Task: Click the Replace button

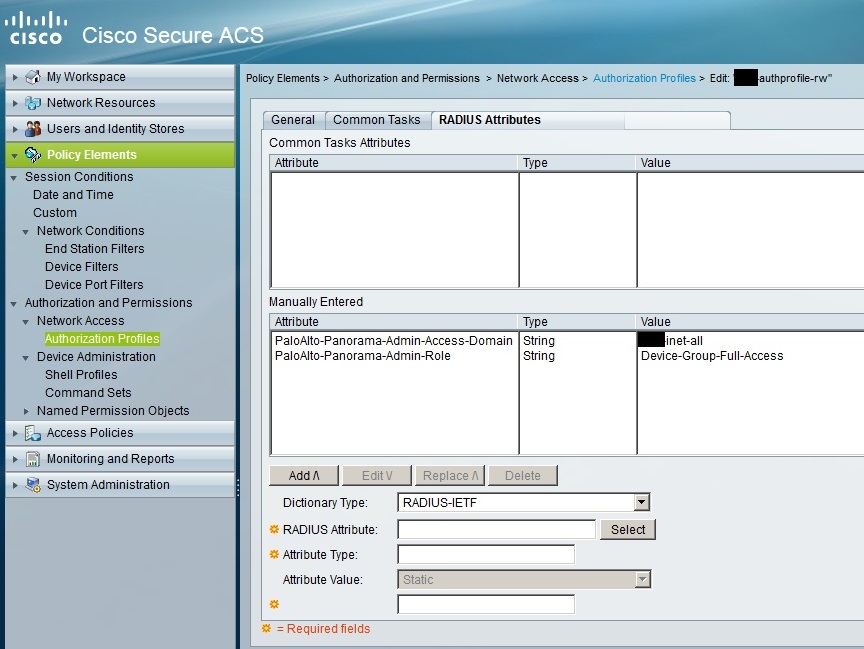Action: pos(450,475)
